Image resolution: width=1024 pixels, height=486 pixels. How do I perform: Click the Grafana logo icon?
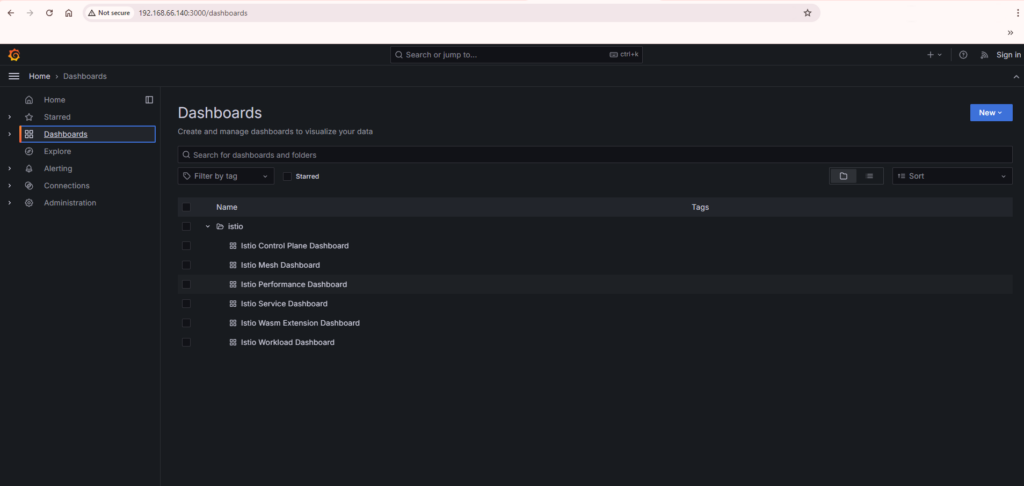14,55
